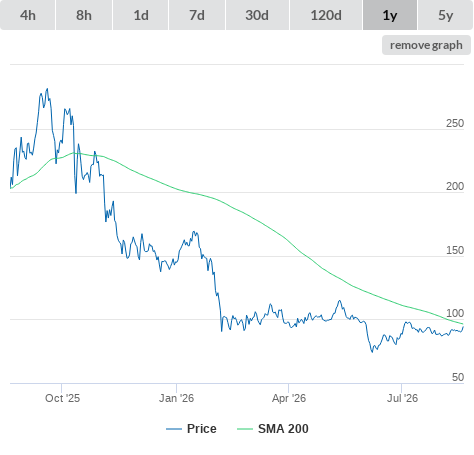Click the active 1y tab
The image size is (474, 455).
[390, 15]
